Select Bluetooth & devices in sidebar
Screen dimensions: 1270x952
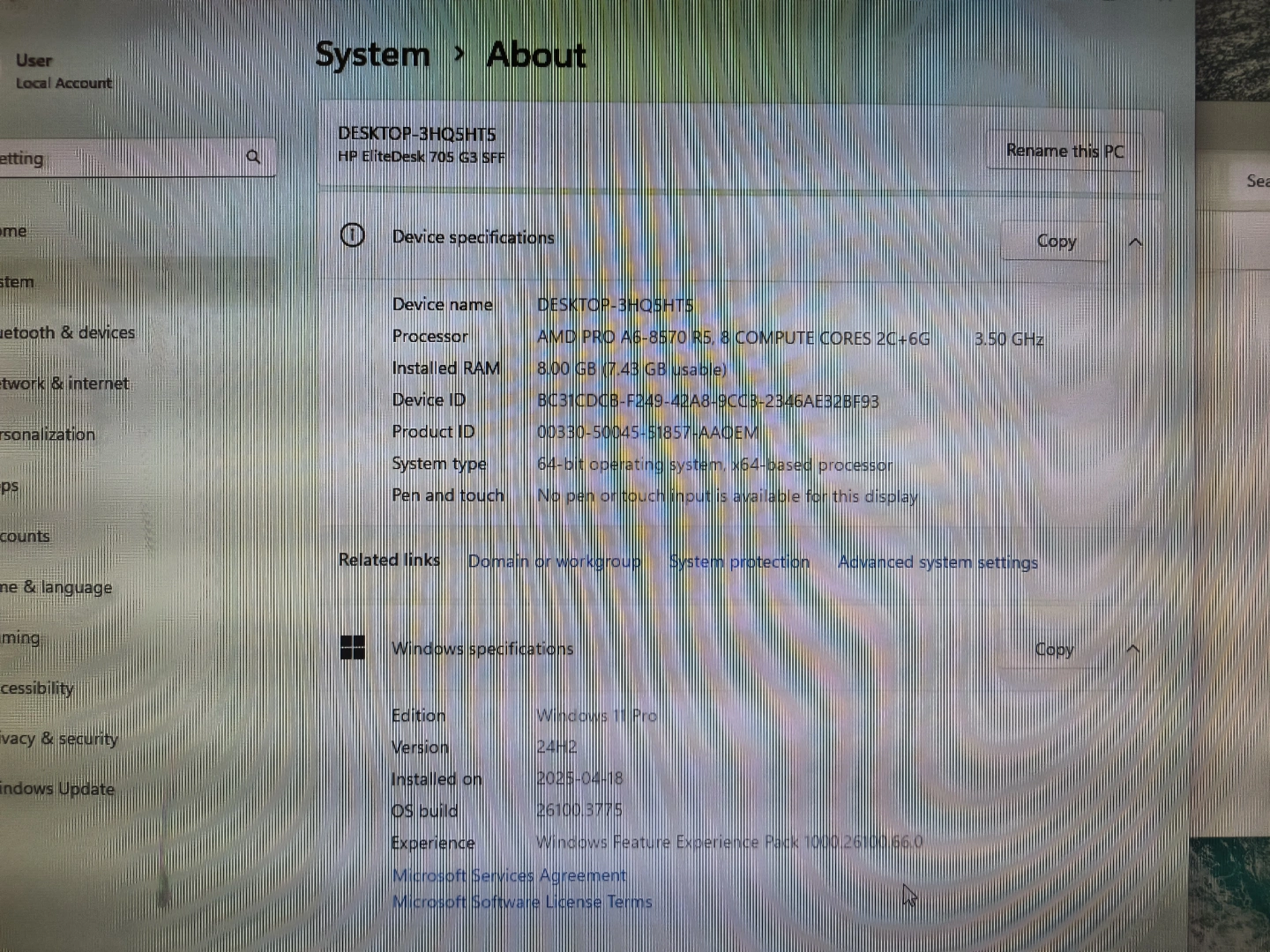point(67,332)
